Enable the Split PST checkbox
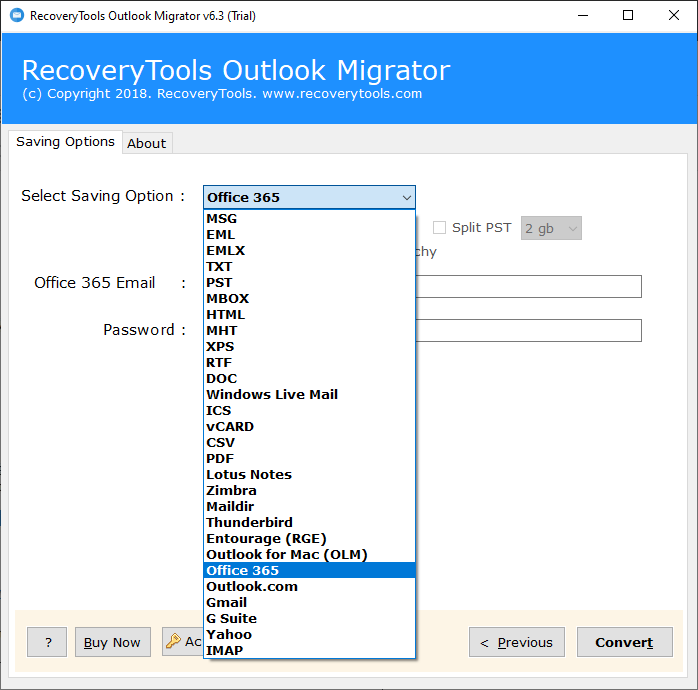Screen dimensions: 698x690 [439, 227]
